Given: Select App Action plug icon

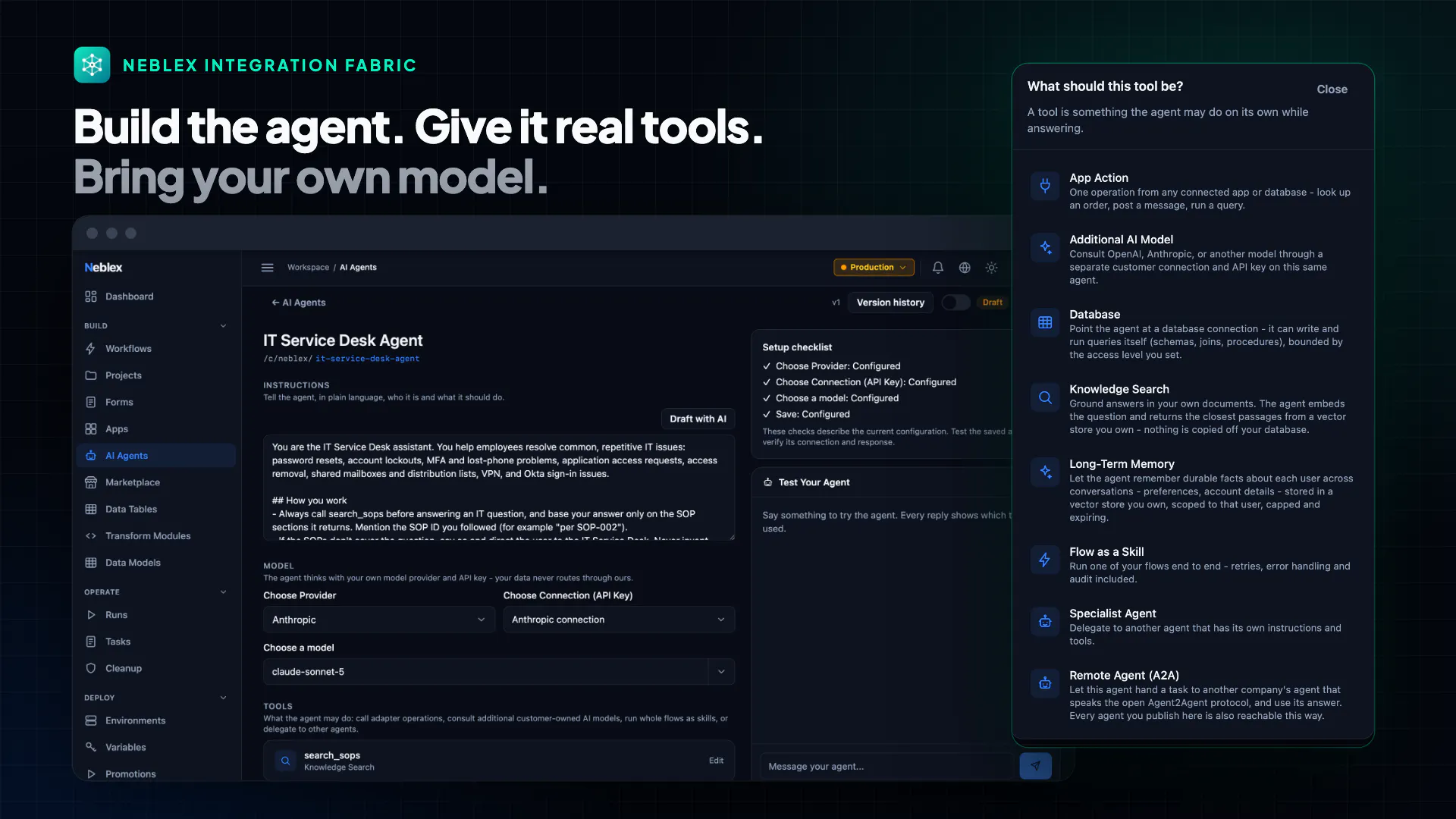Looking at the screenshot, I should [1045, 186].
